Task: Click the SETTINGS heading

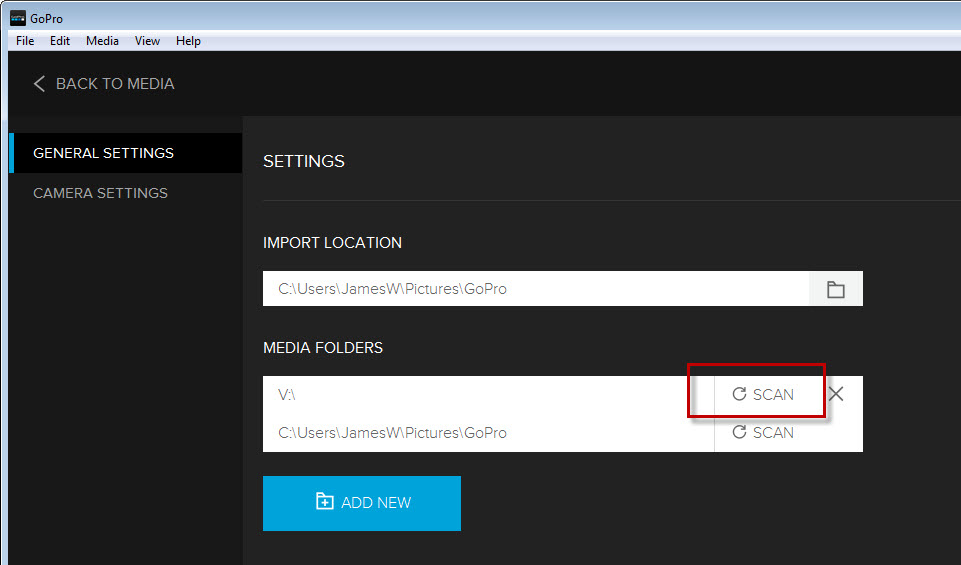Action: (303, 161)
